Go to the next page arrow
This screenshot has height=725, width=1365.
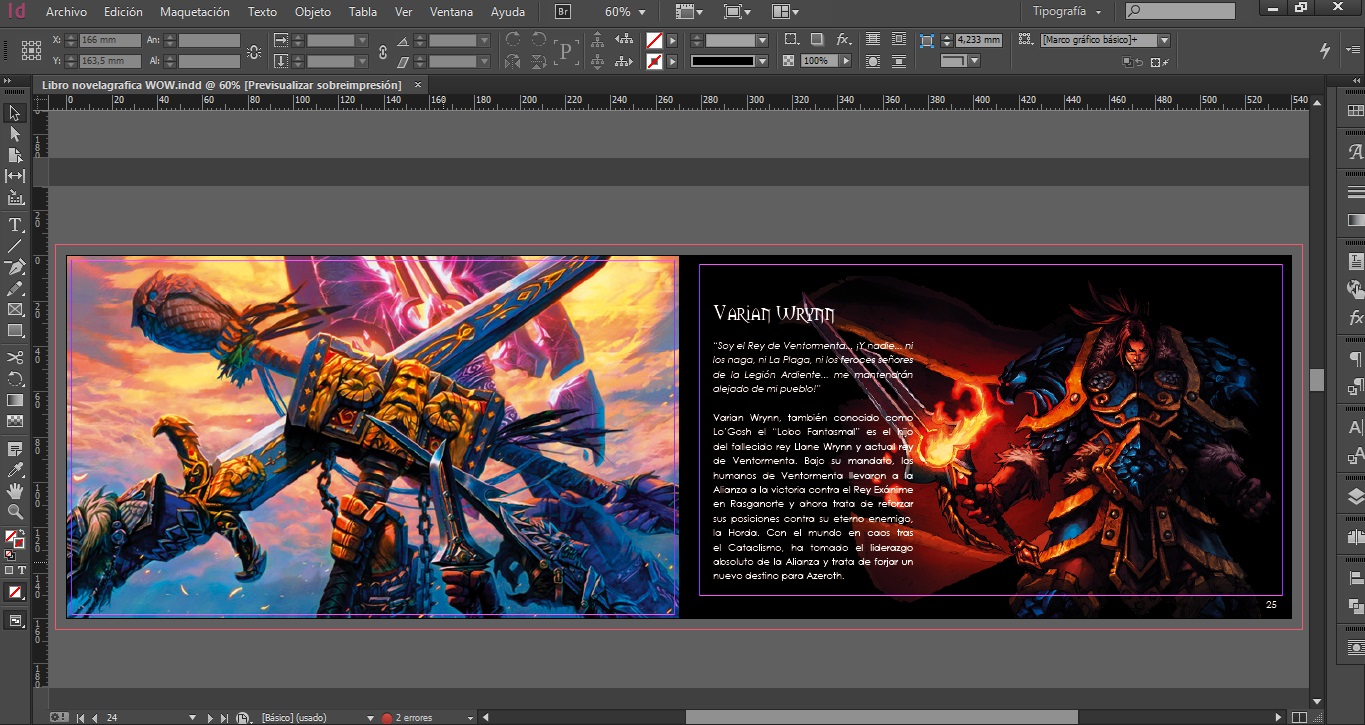[x=210, y=717]
